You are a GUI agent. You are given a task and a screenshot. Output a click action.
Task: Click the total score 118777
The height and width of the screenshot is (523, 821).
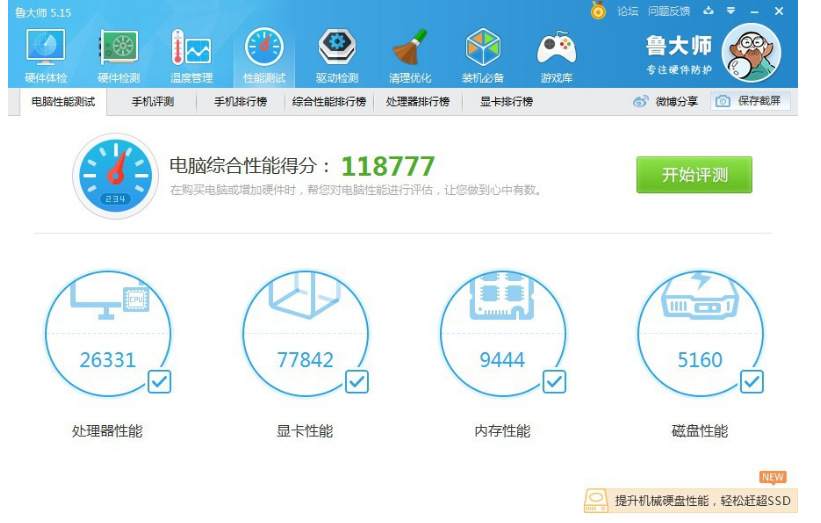[388, 166]
